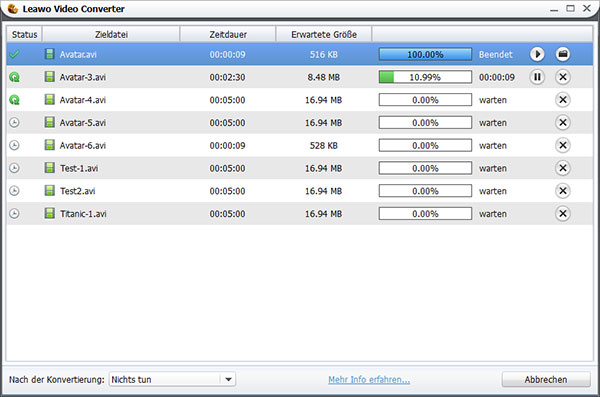Remove Avatar-4.avi from the queue
Screen dimensions: 600x397
(x=562, y=100)
